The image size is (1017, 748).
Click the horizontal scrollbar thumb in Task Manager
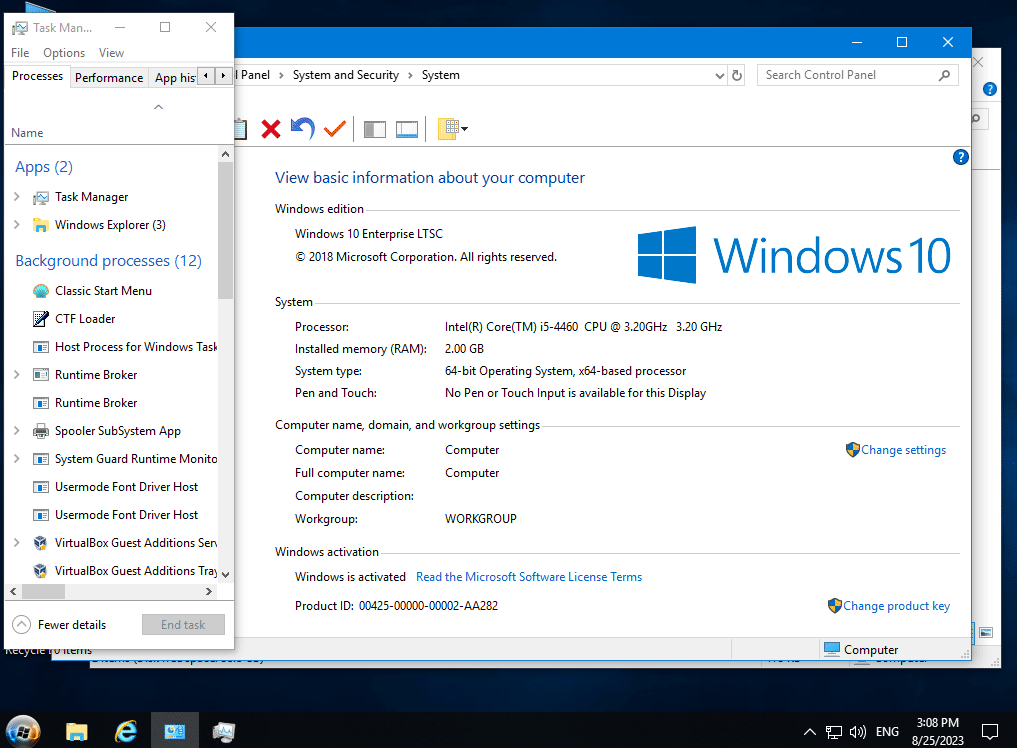(x=43, y=592)
